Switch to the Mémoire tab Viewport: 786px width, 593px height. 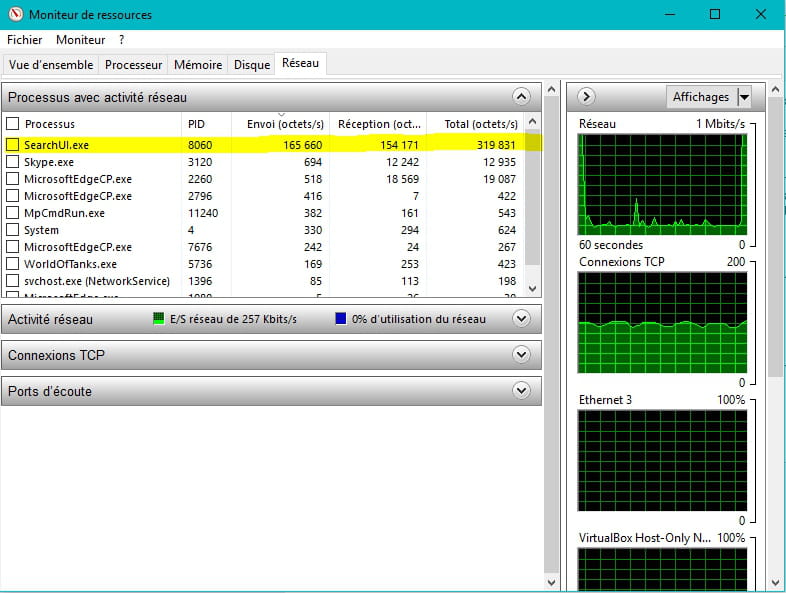point(198,65)
